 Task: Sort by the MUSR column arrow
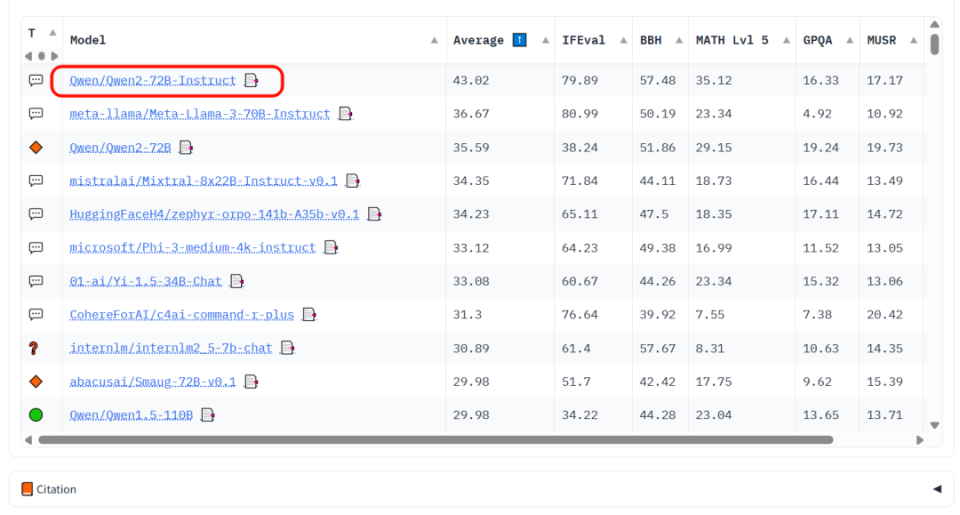coord(913,40)
